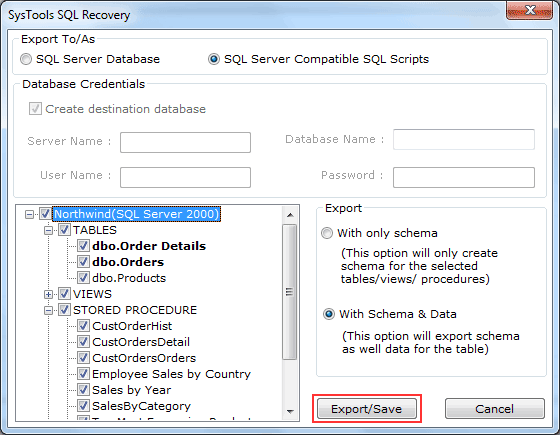
Task: Collapse the STORED PROCEDURE branch
Action: [x=49, y=310]
